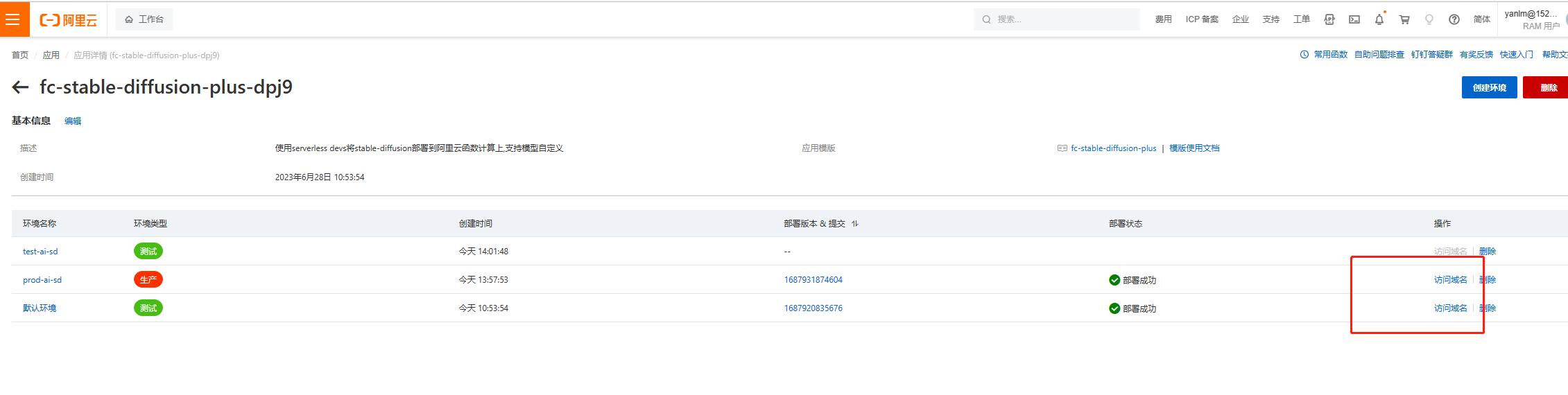This screenshot has height=395, width=1568.
Task: Click the 测试 tag of test-ai-sd
Action: coord(148,252)
